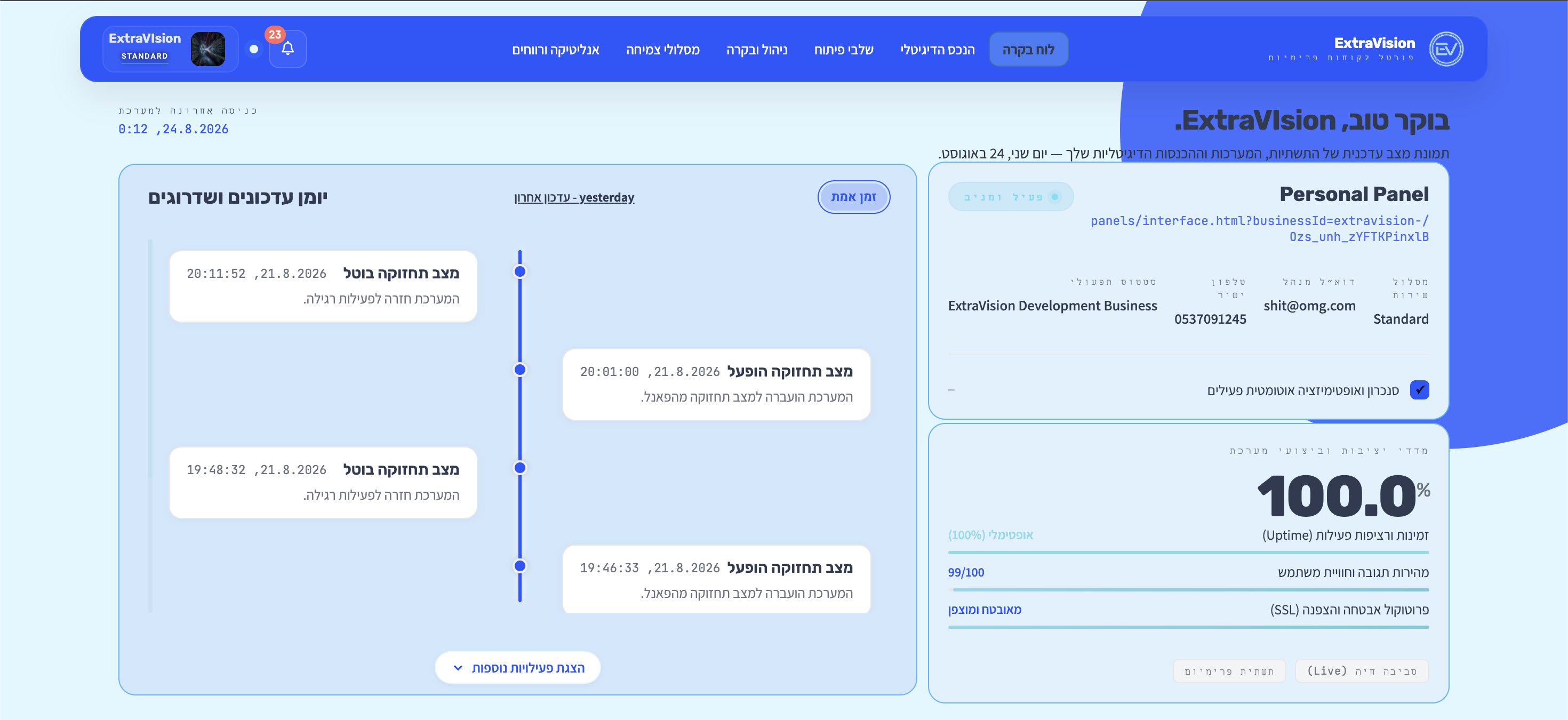1568x720 pixels.
Task: Click the 100.0% stability figure
Action: (x=1344, y=496)
